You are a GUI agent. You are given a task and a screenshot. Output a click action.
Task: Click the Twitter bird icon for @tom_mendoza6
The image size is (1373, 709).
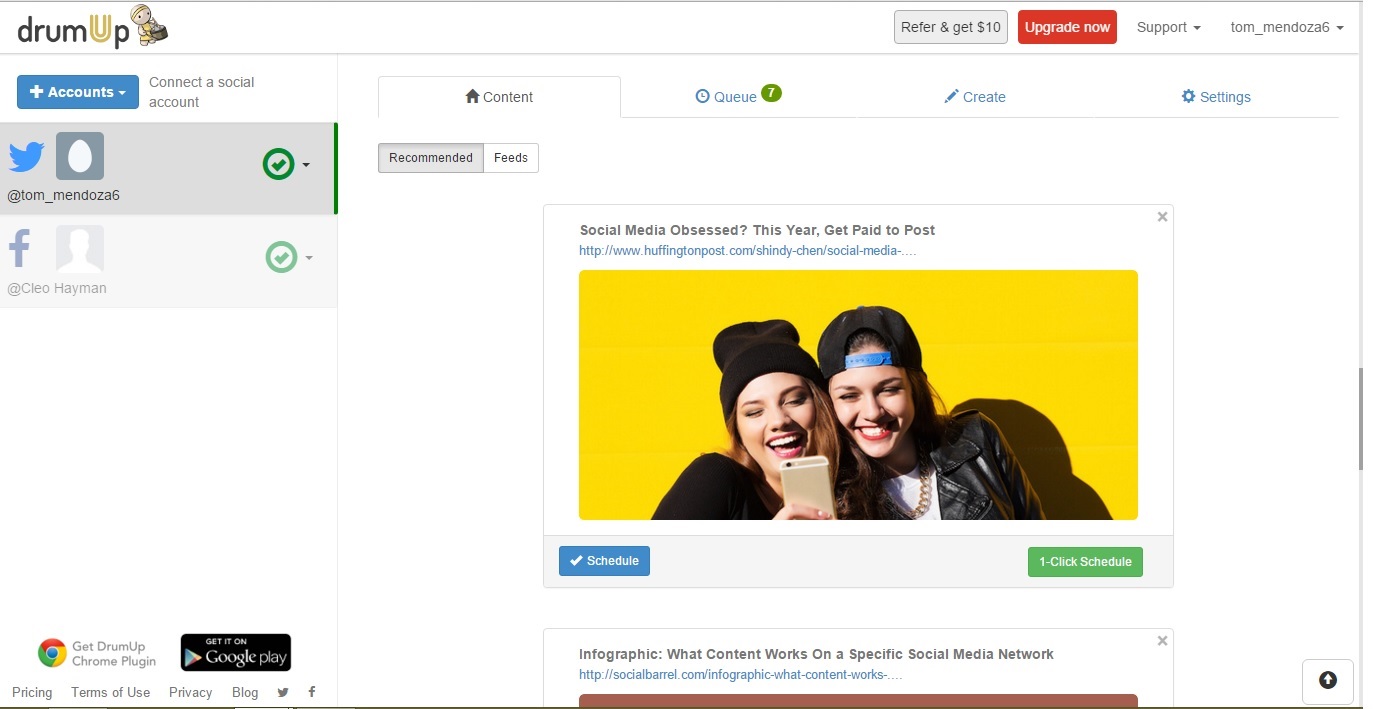[27, 157]
